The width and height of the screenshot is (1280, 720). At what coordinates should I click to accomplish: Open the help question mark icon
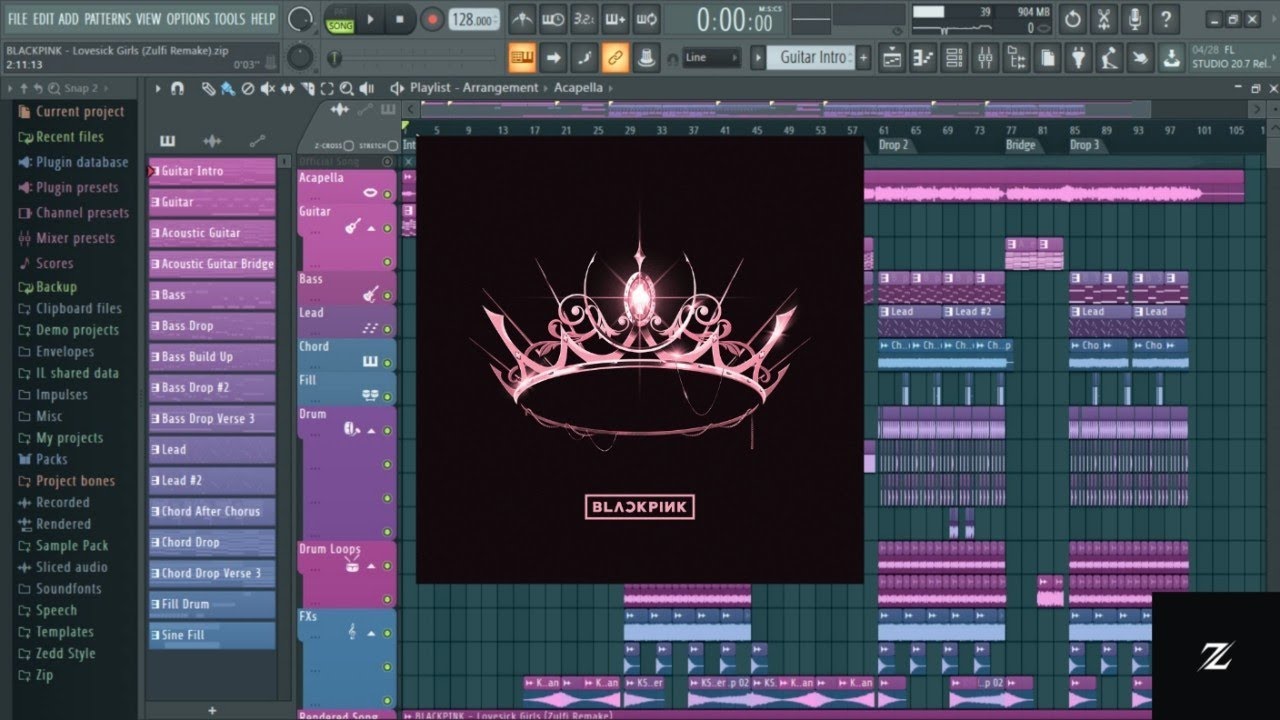click(1165, 19)
